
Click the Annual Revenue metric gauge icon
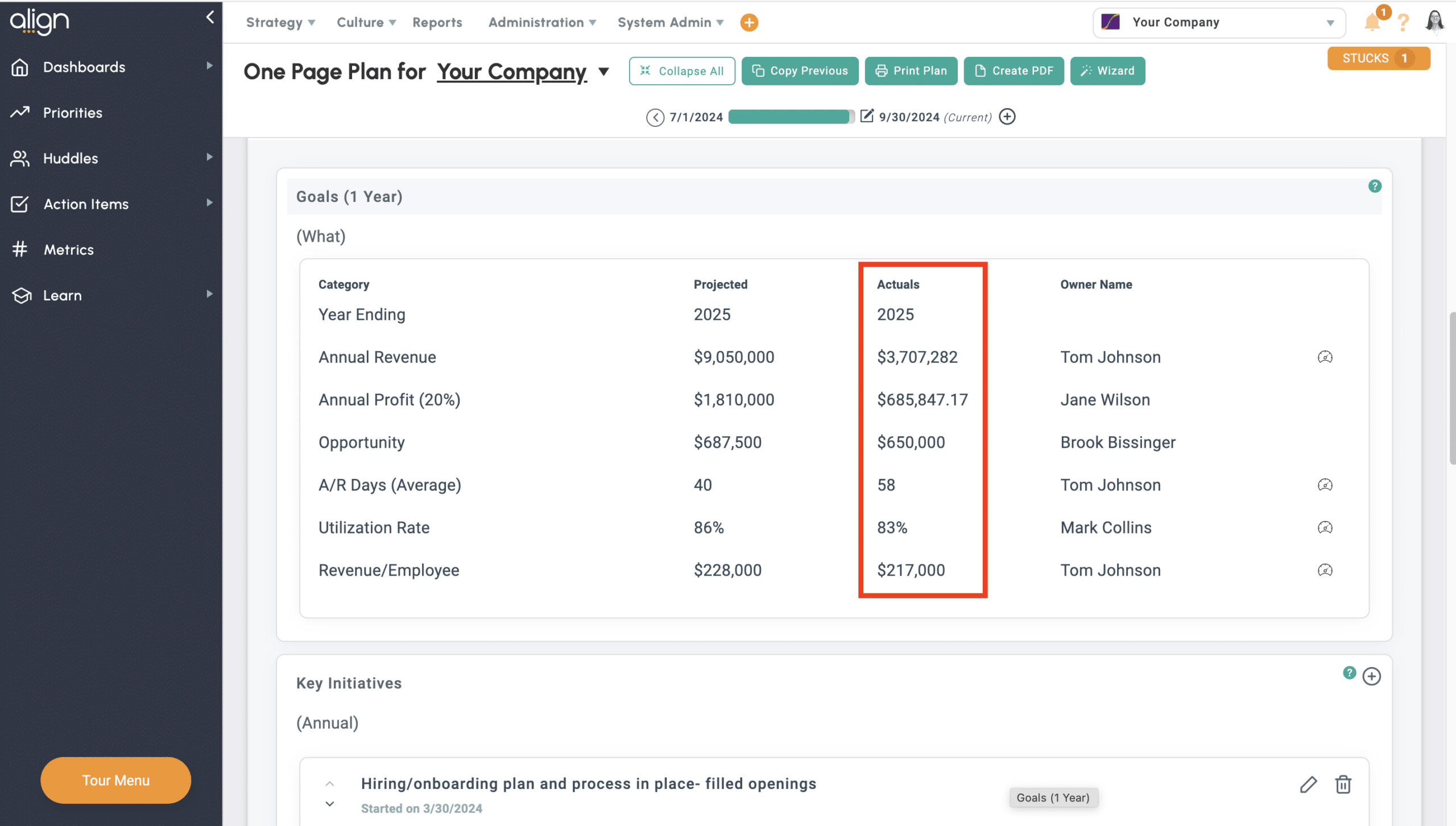1325,357
